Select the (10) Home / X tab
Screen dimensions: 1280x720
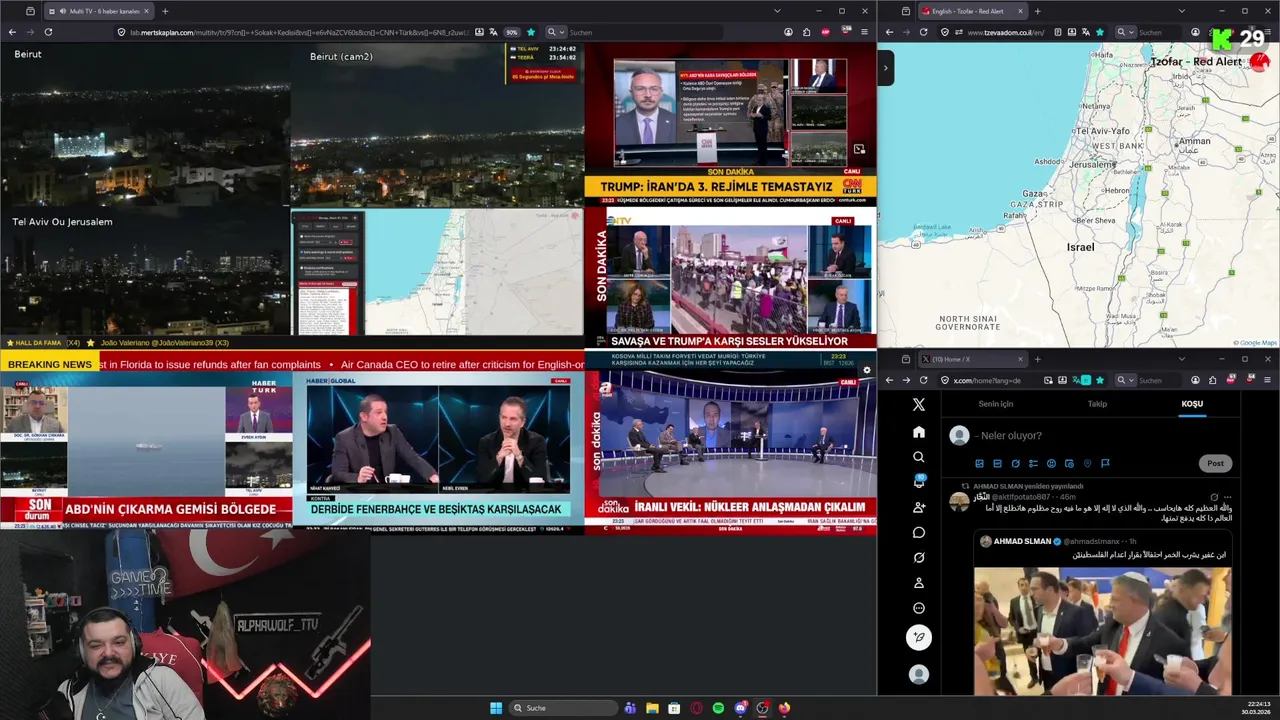click(973, 359)
